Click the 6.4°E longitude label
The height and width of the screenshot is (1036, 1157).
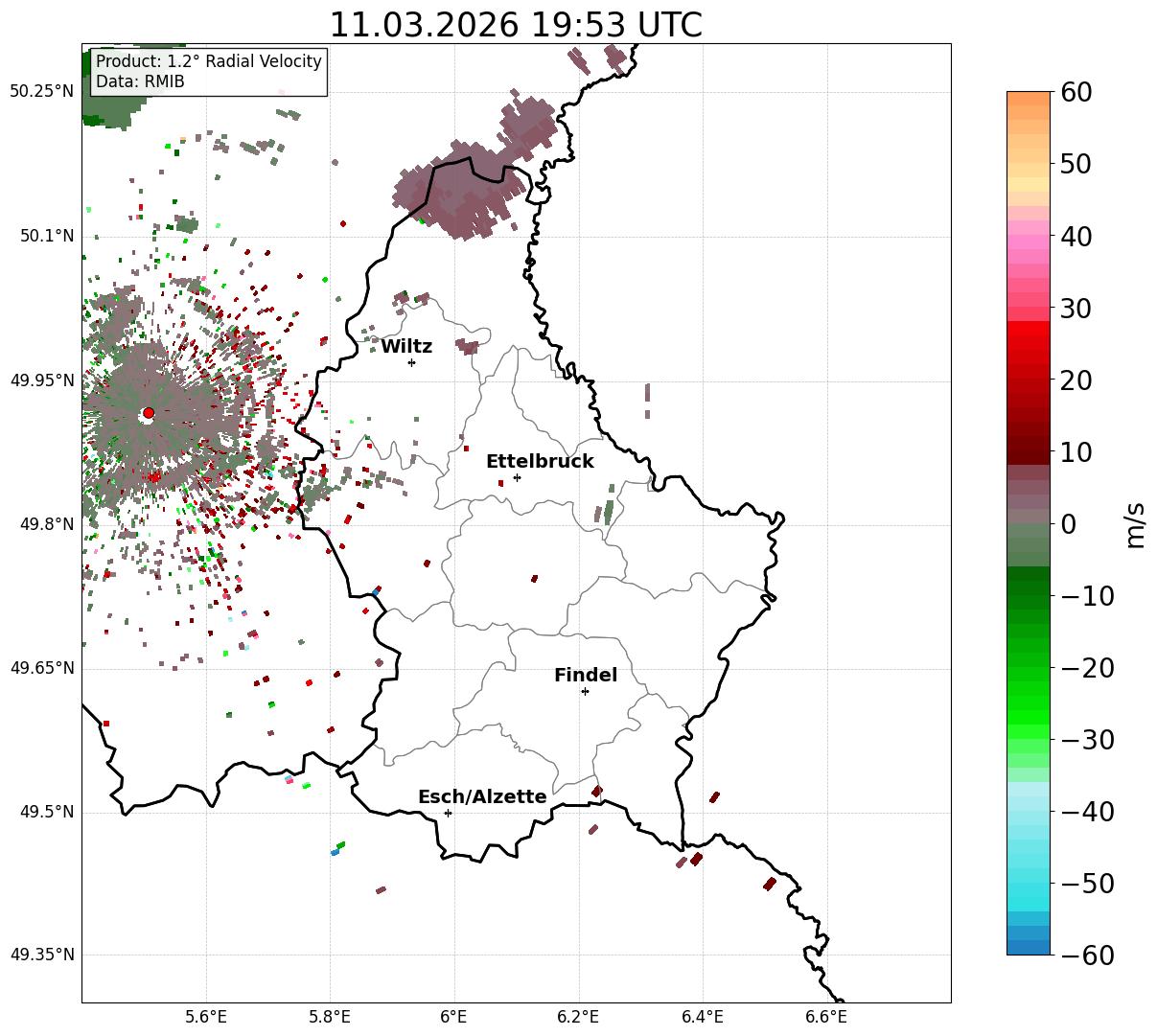703,1018
